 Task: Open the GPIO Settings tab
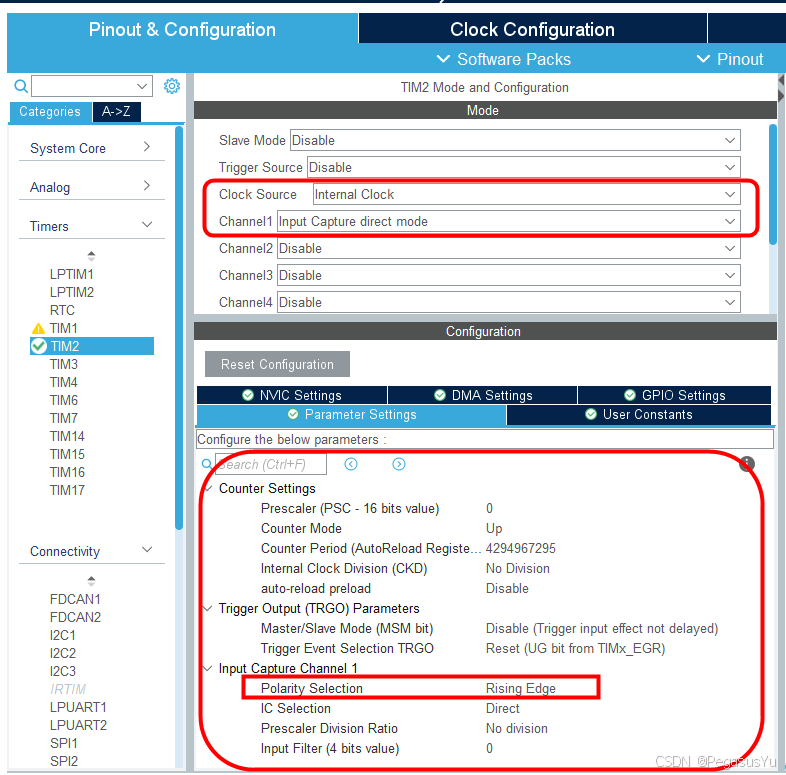[x=675, y=395]
